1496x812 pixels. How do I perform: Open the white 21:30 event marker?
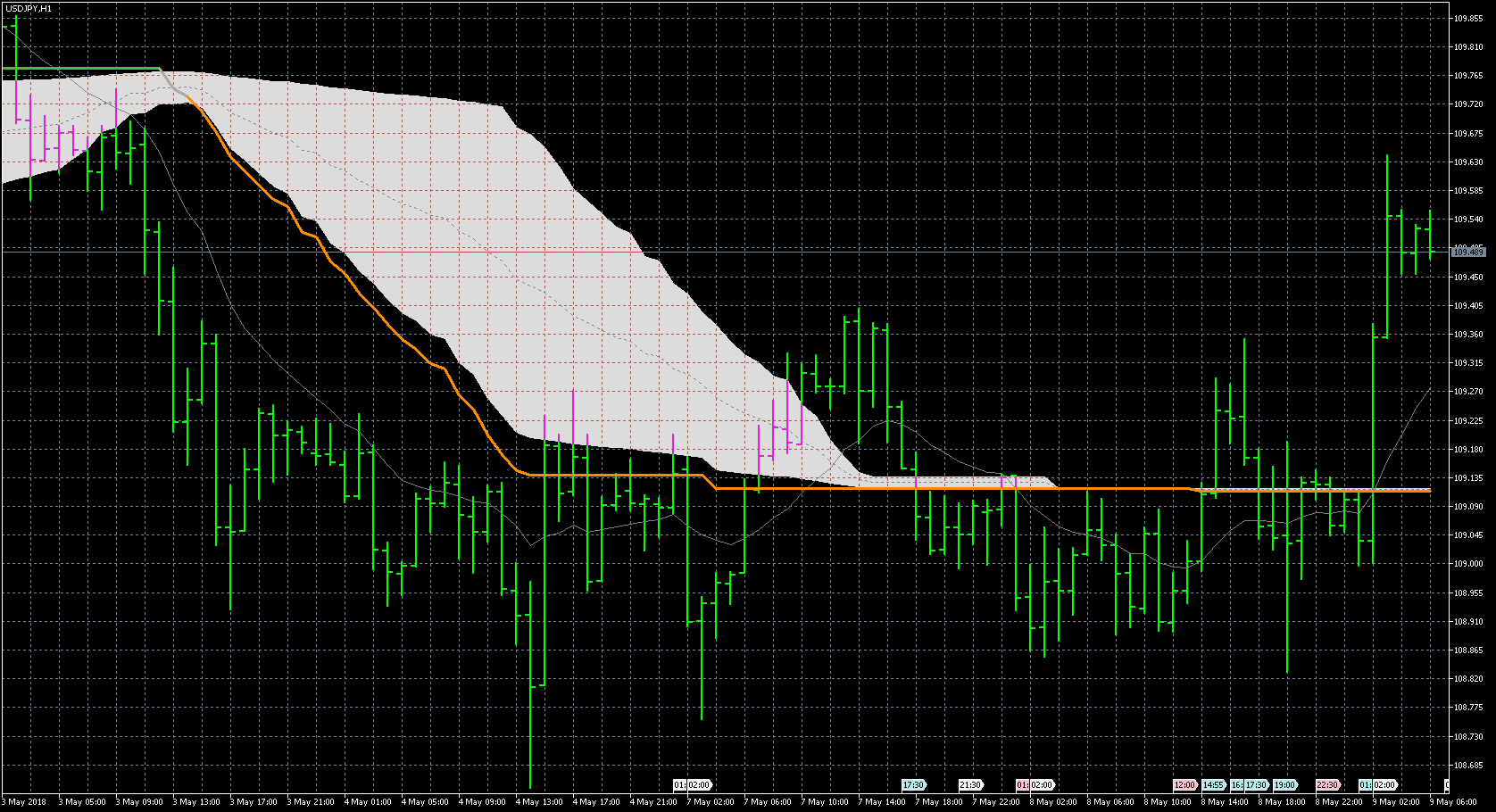(971, 785)
